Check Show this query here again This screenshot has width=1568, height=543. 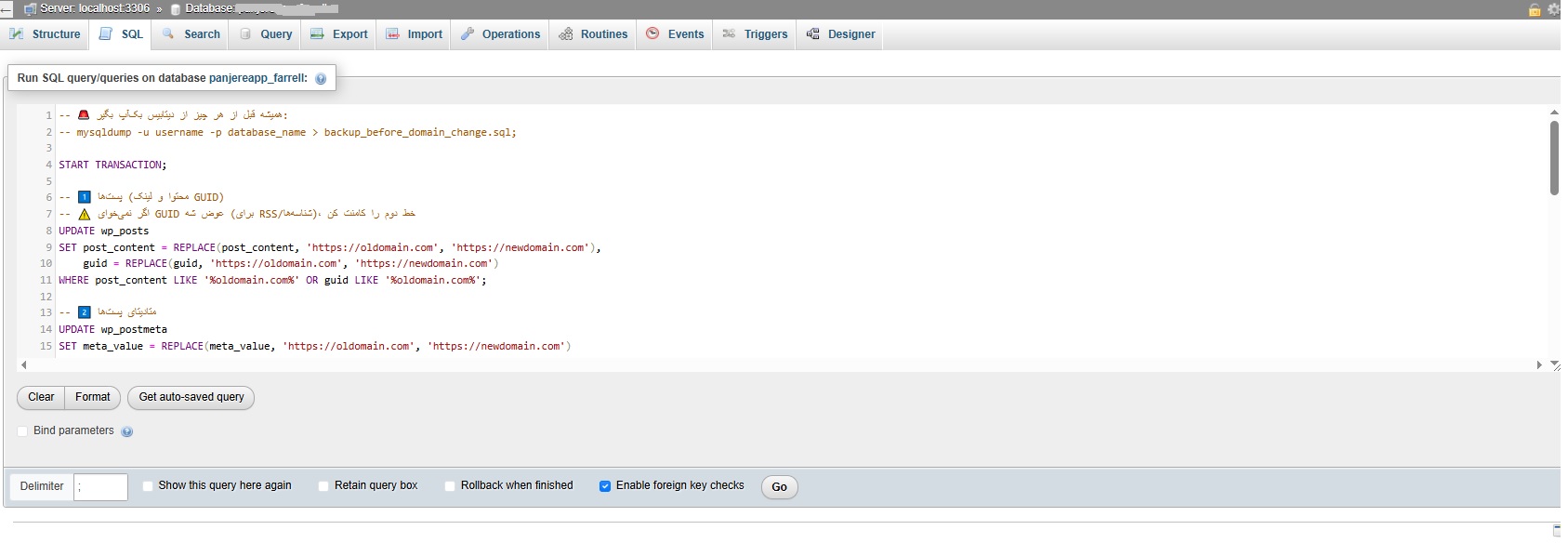click(148, 486)
